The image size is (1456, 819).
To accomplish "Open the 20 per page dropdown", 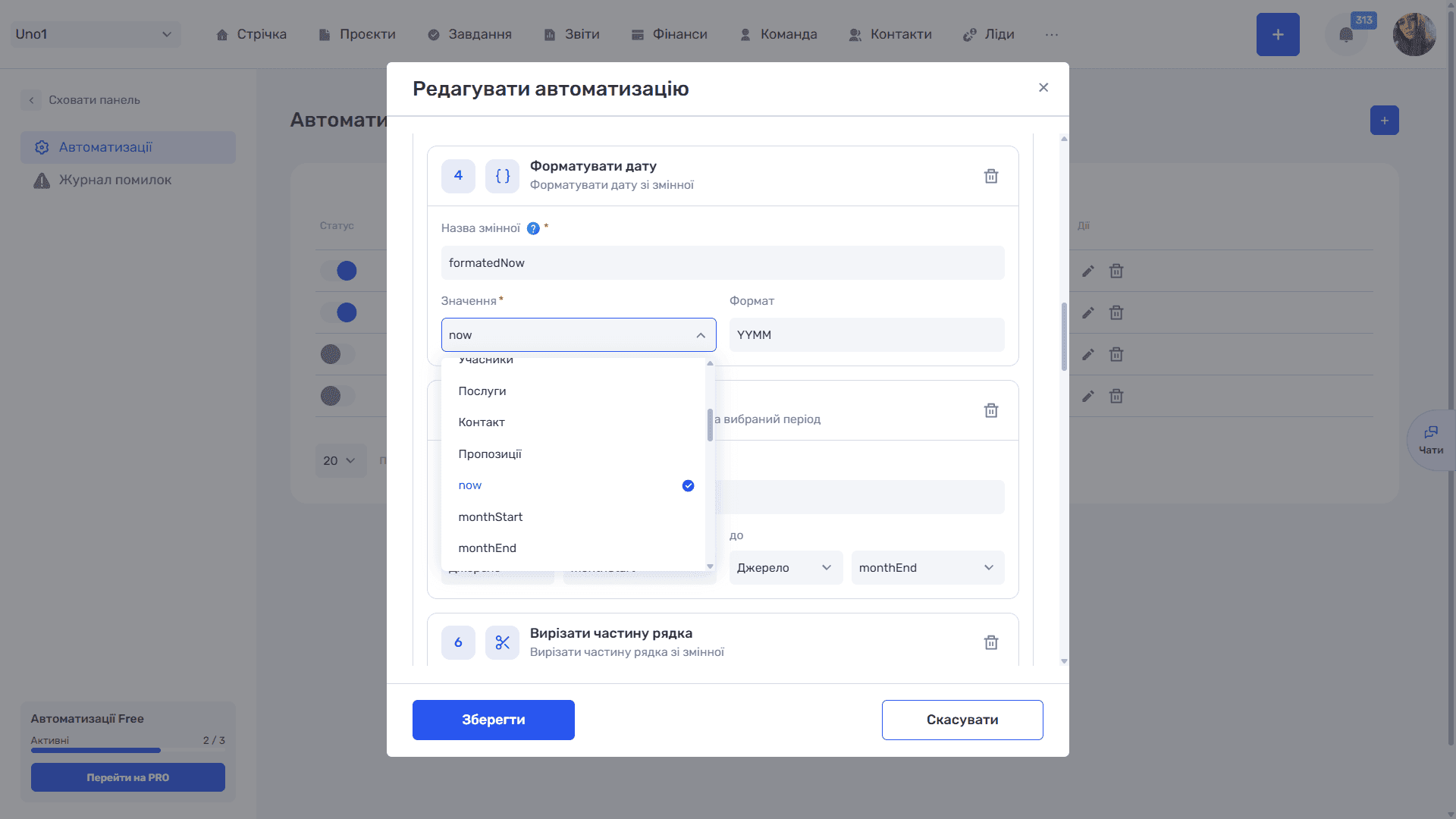I will 340,461.
